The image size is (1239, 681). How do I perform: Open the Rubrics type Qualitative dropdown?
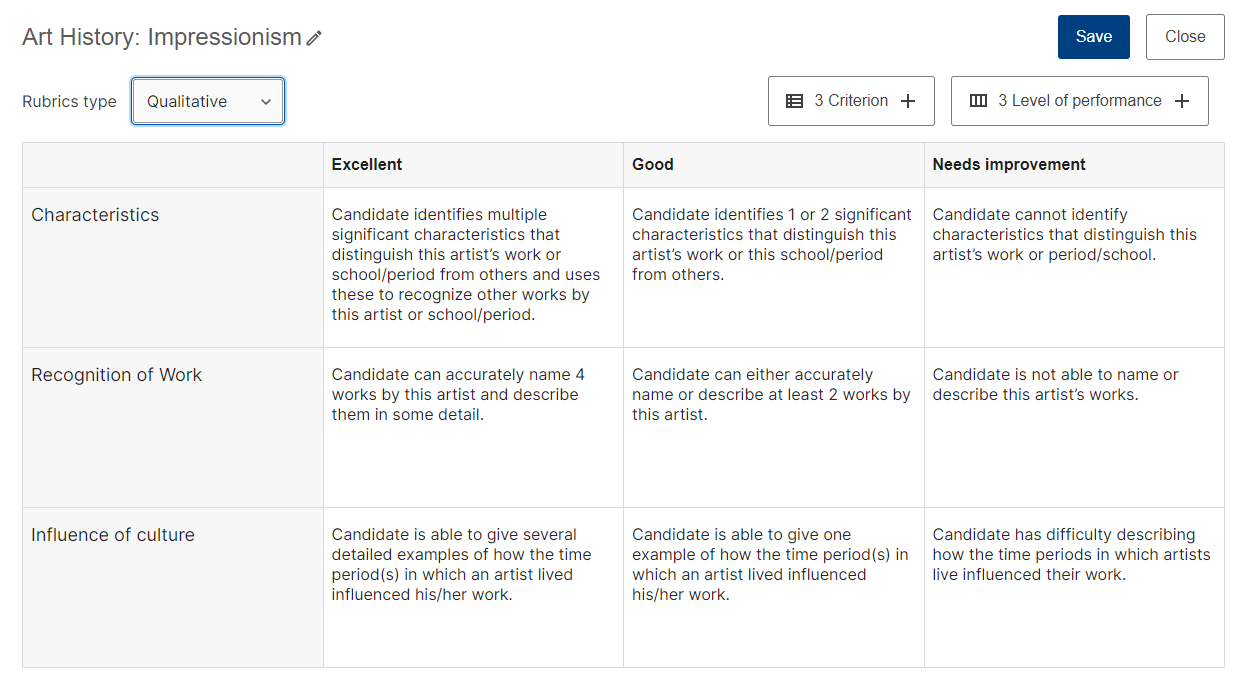(208, 101)
